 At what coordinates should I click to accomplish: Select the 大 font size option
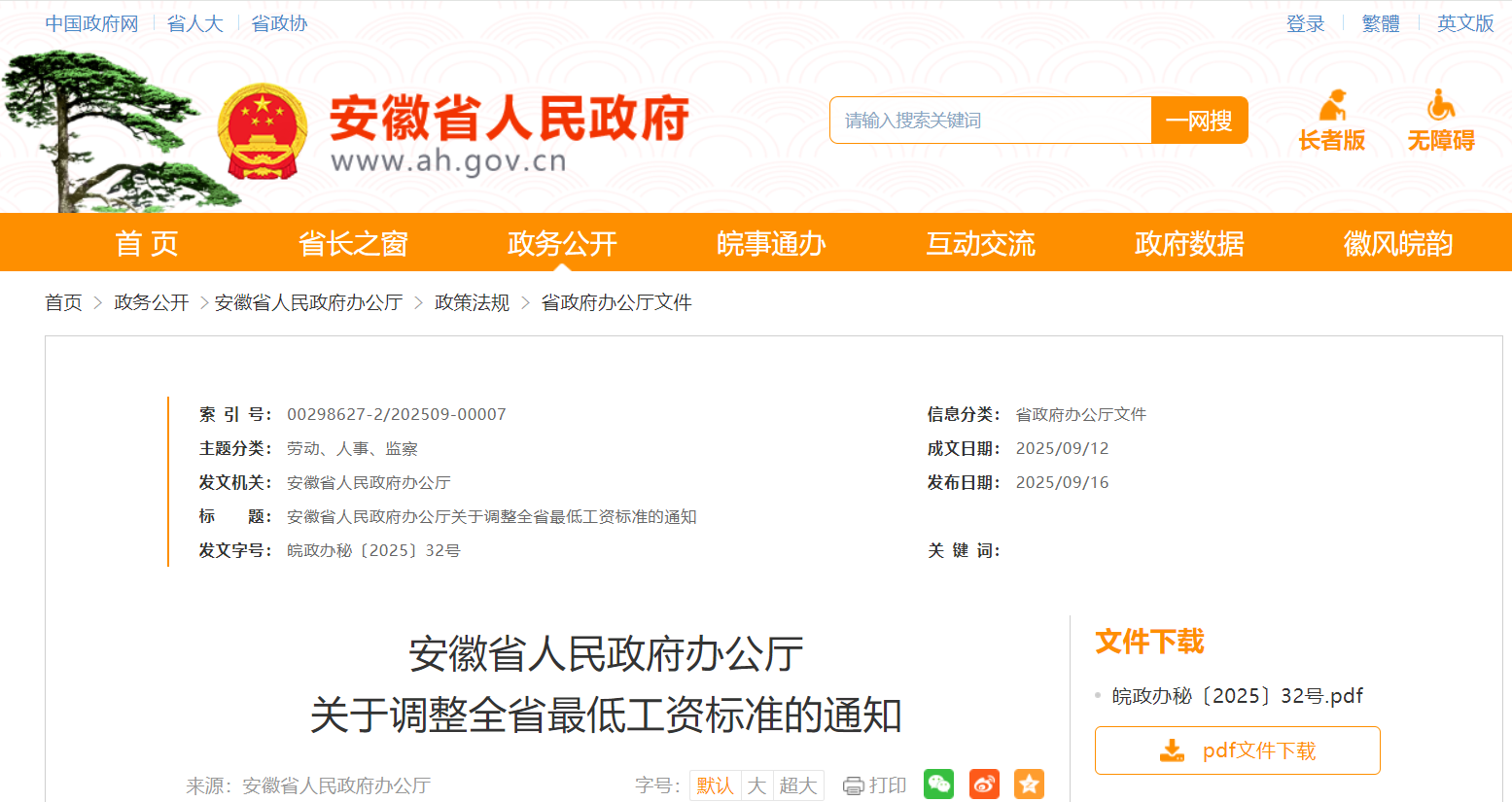pyautogui.click(x=756, y=785)
